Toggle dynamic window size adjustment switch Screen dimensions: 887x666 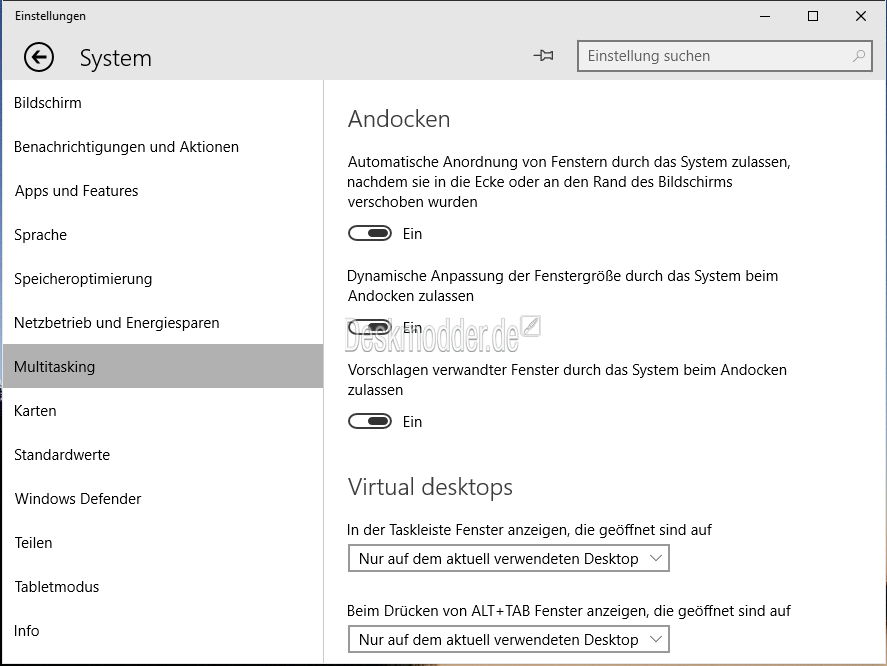tap(369, 327)
